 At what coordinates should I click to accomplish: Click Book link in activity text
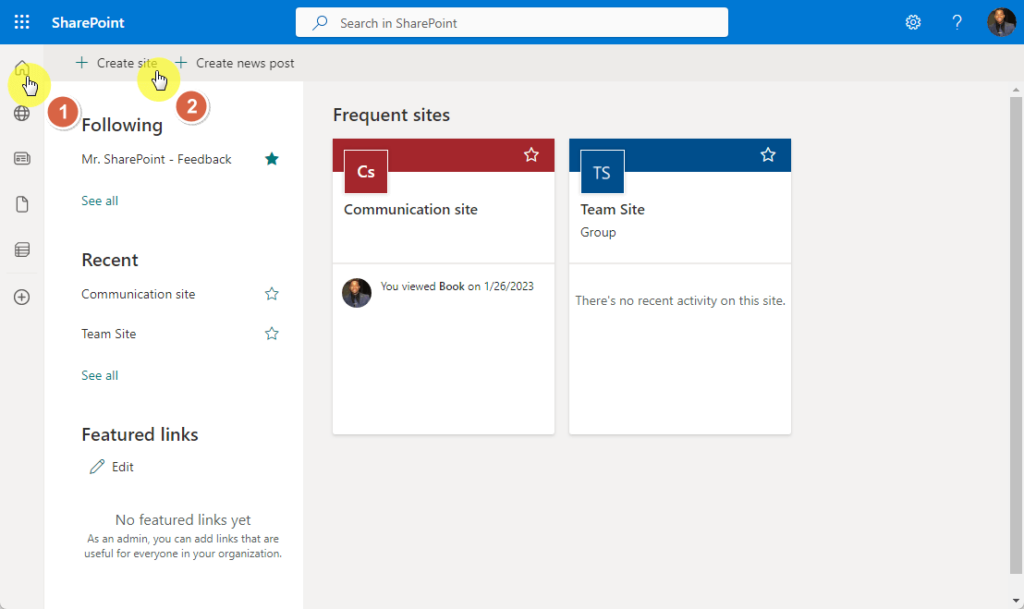(451, 286)
